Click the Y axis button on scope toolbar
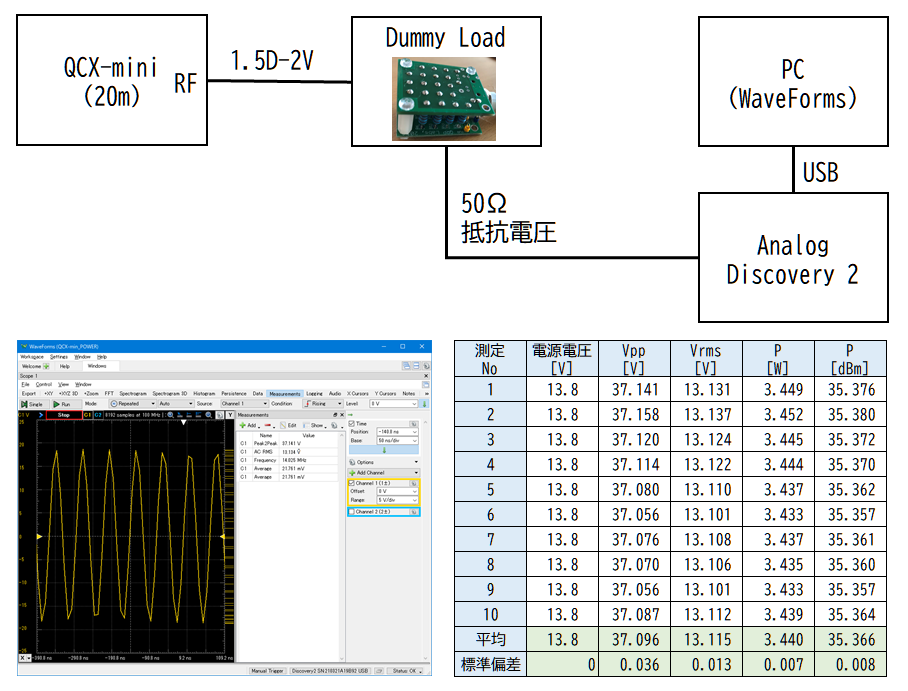 [230, 415]
